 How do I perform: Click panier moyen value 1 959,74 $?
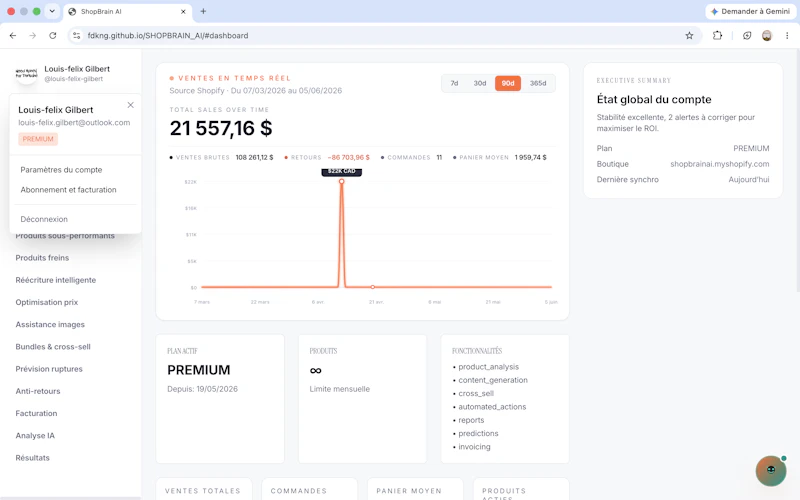[x=530, y=158]
